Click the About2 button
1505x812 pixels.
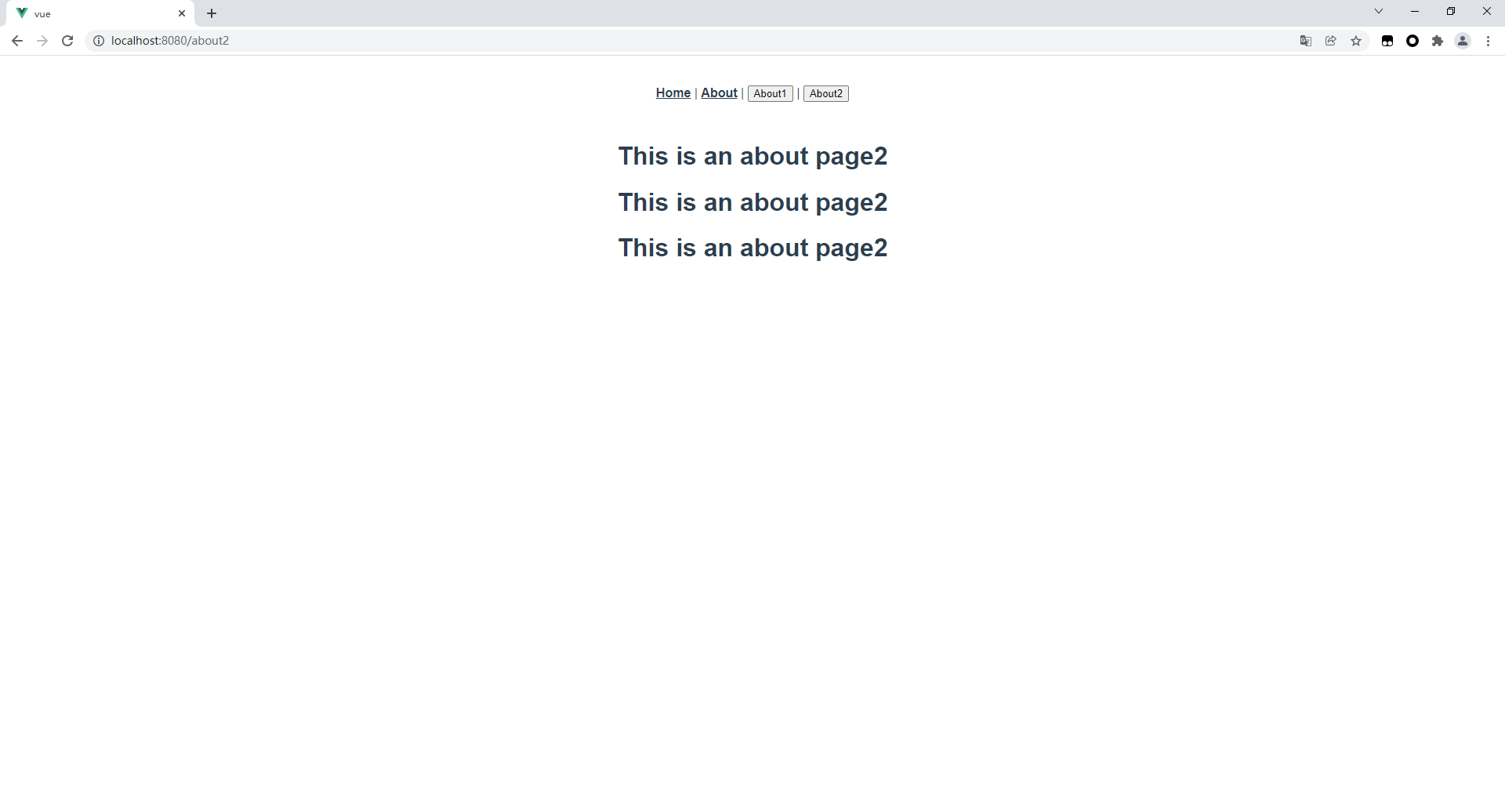tap(826, 93)
